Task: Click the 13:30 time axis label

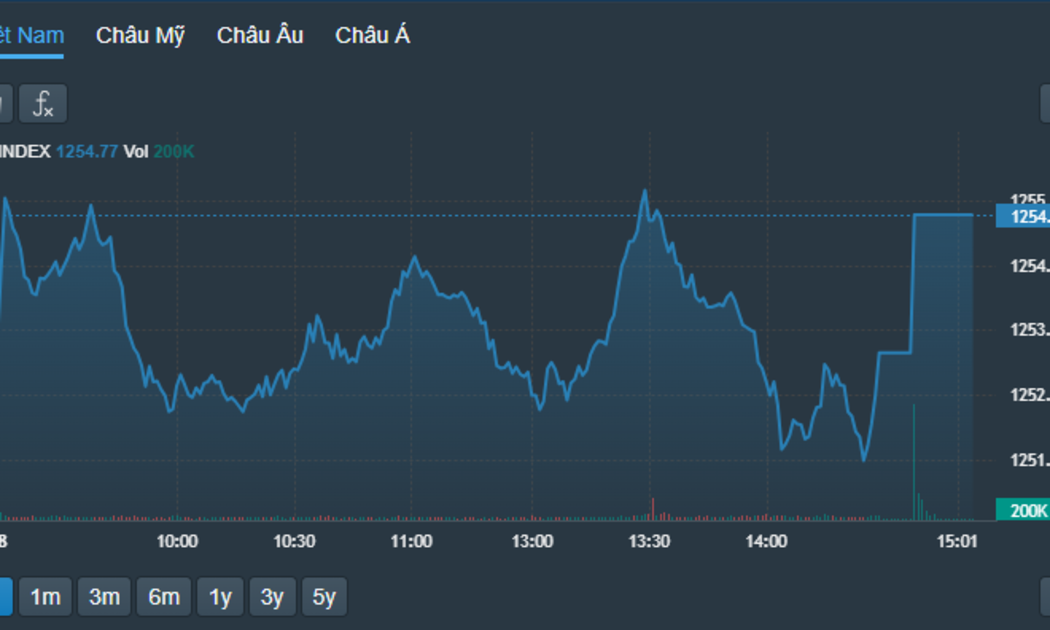Action: pyautogui.click(x=650, y=541)
